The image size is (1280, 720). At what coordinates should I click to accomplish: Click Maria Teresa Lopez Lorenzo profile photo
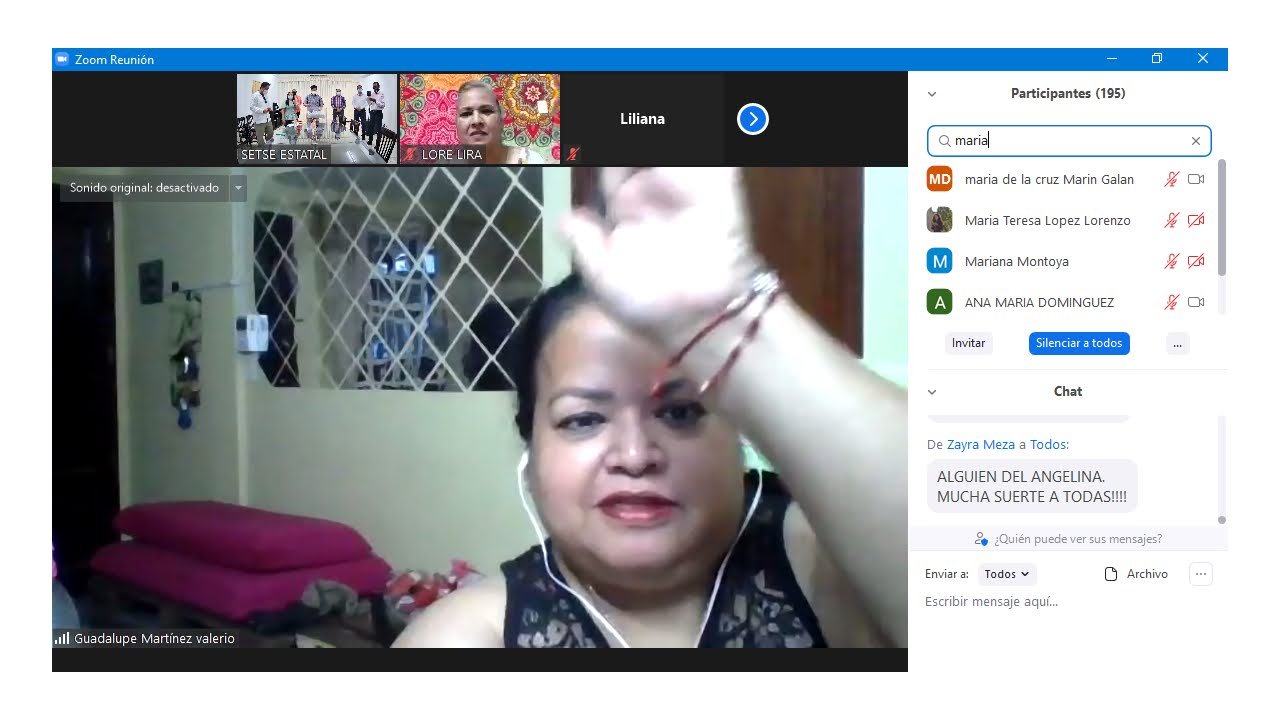click(x=940, y=220)
